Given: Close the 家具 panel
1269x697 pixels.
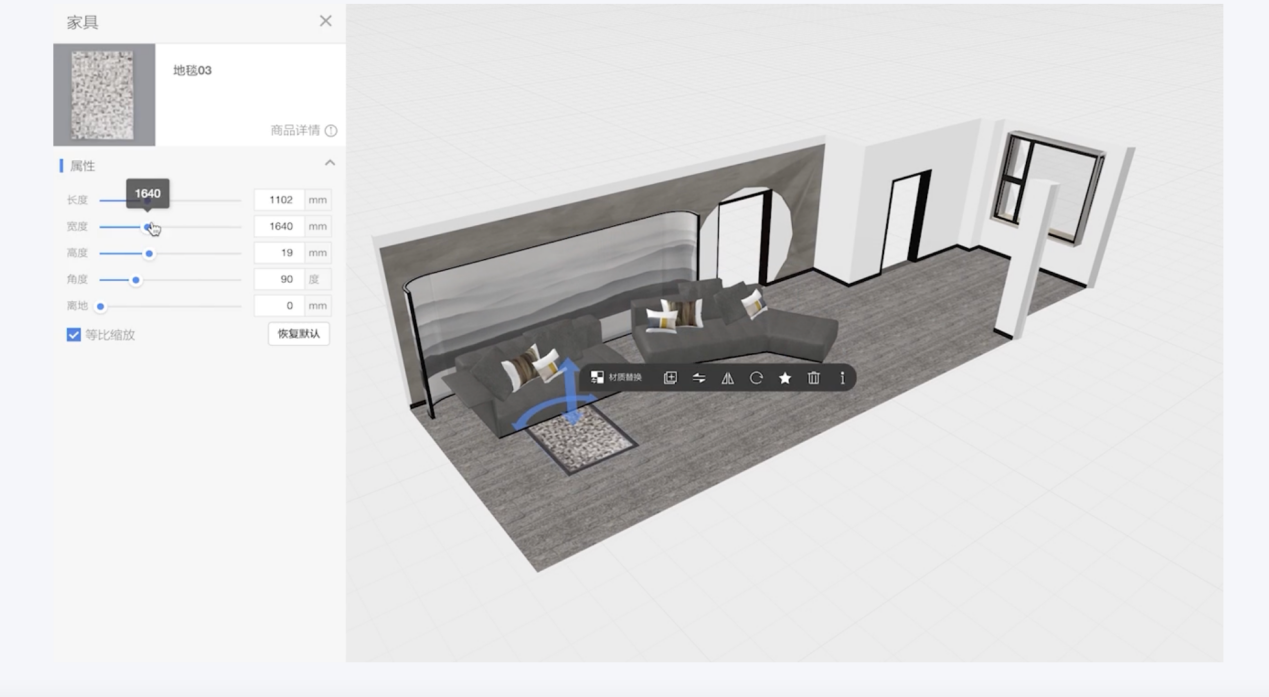Looking at the screenshot, I should 325,21.
